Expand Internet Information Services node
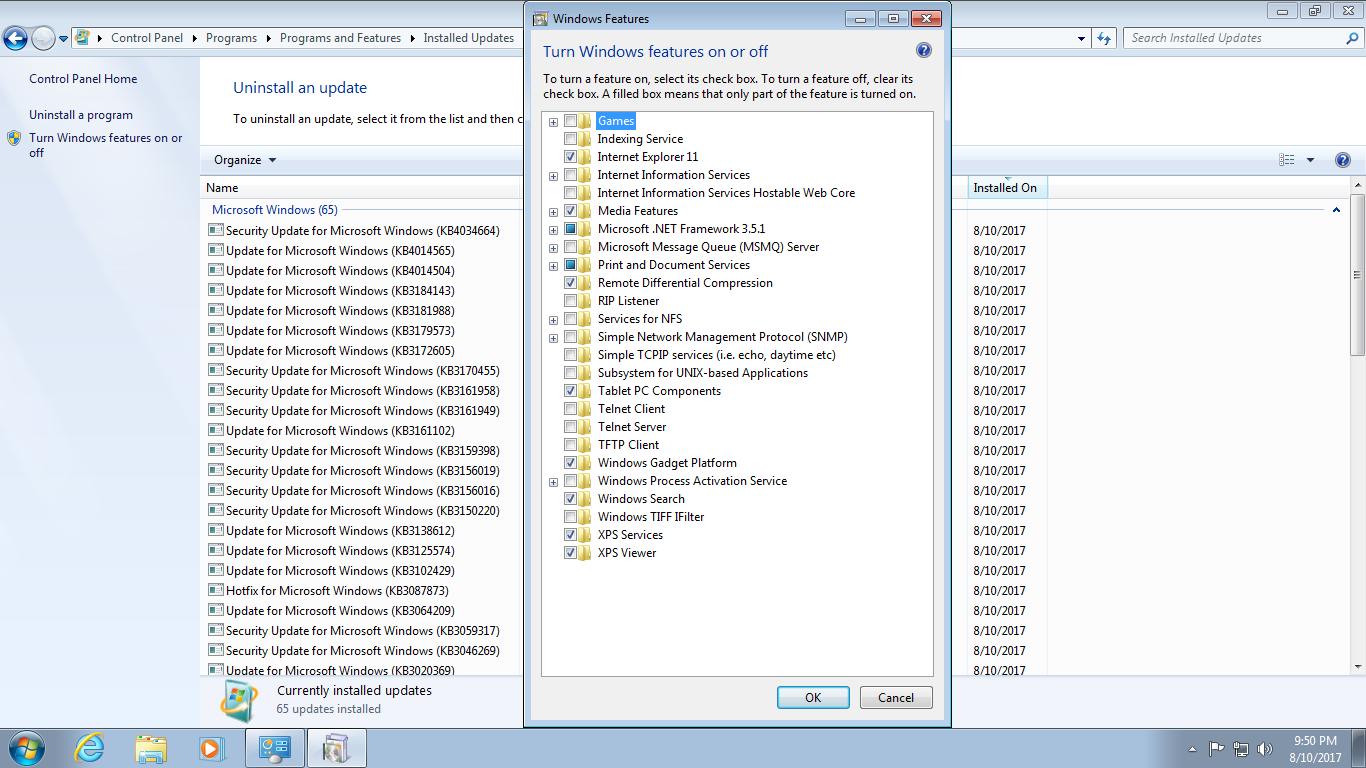The image size is (1366, 768). pos(553,176)
